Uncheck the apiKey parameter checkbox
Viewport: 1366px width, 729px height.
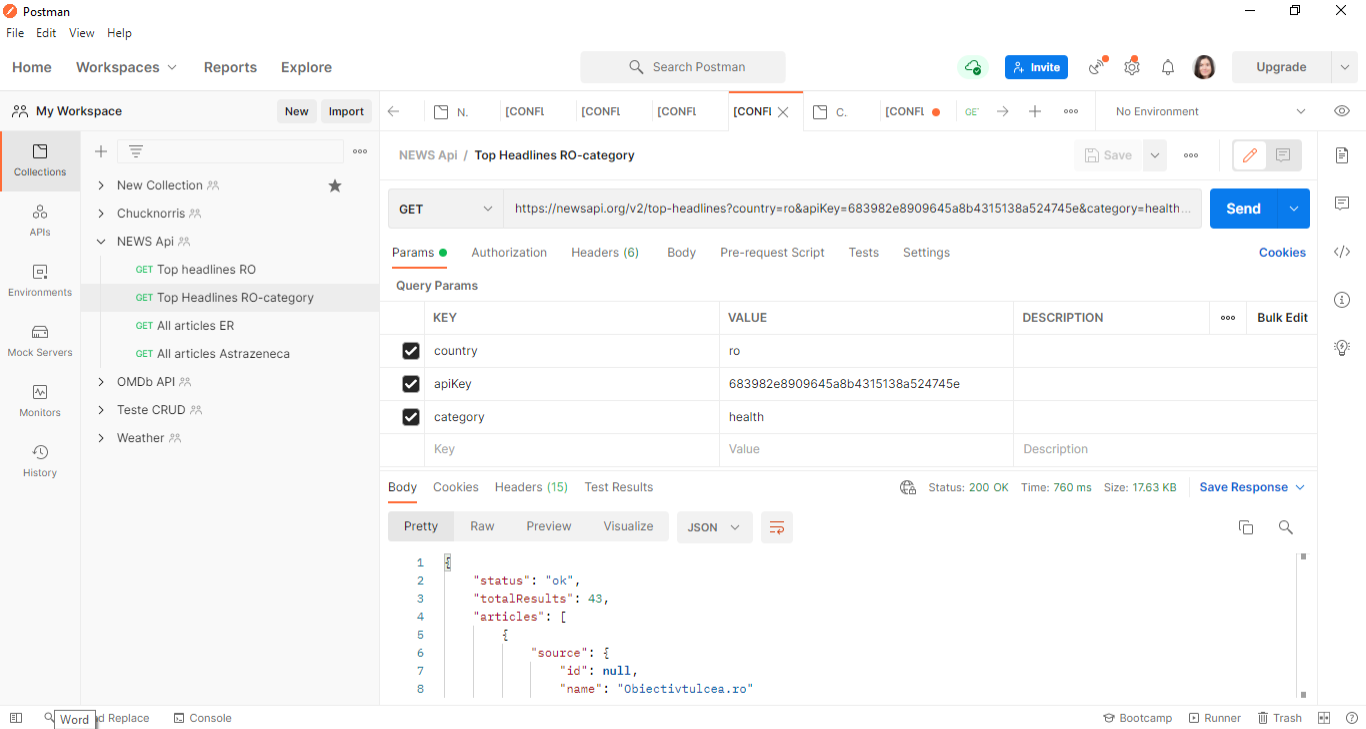[x=410, y=384]
